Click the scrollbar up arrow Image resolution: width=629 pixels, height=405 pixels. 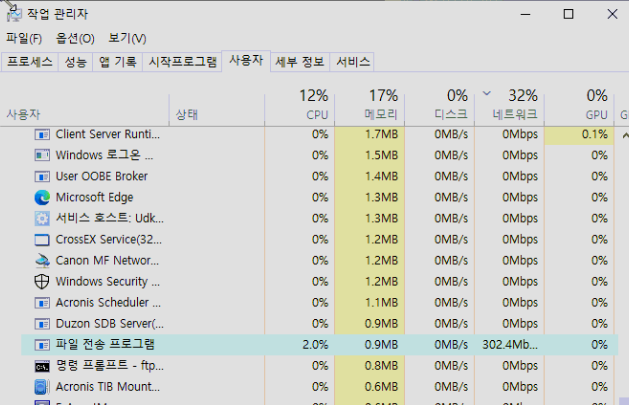click(x=625, y=136)
